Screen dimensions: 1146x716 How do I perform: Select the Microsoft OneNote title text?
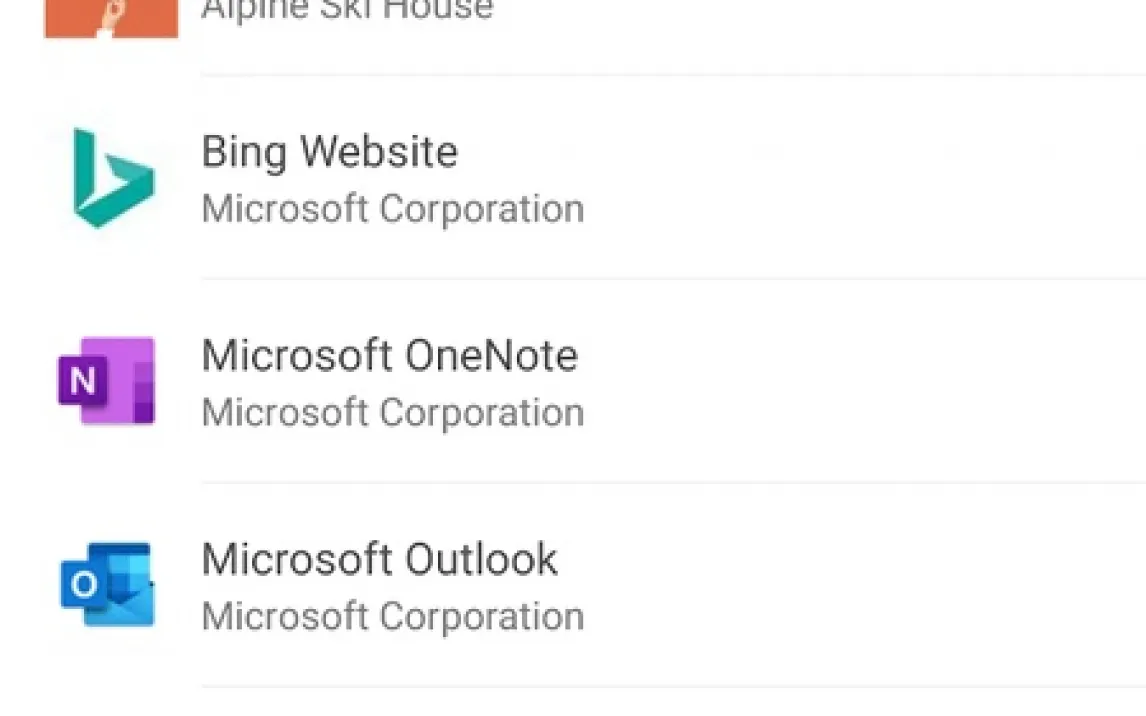pos(389,356)
